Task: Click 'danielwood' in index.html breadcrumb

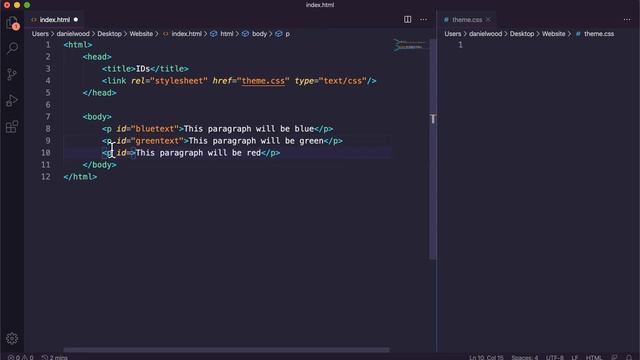Action: (x=73, y=34)
